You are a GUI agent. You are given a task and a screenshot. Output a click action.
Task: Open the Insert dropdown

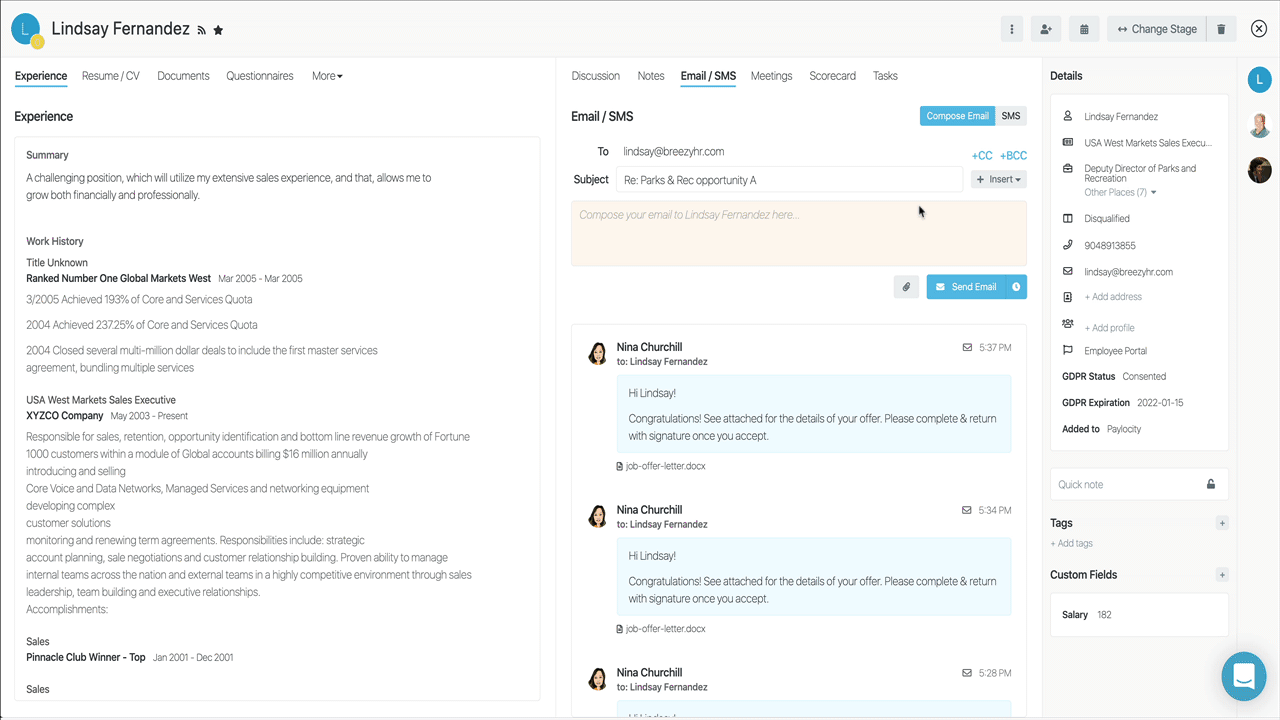click(999, 180)
